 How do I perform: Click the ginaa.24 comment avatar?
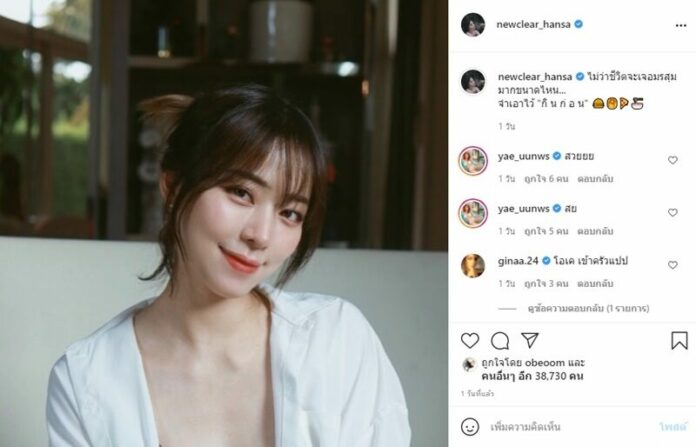(x=473, y=265)
